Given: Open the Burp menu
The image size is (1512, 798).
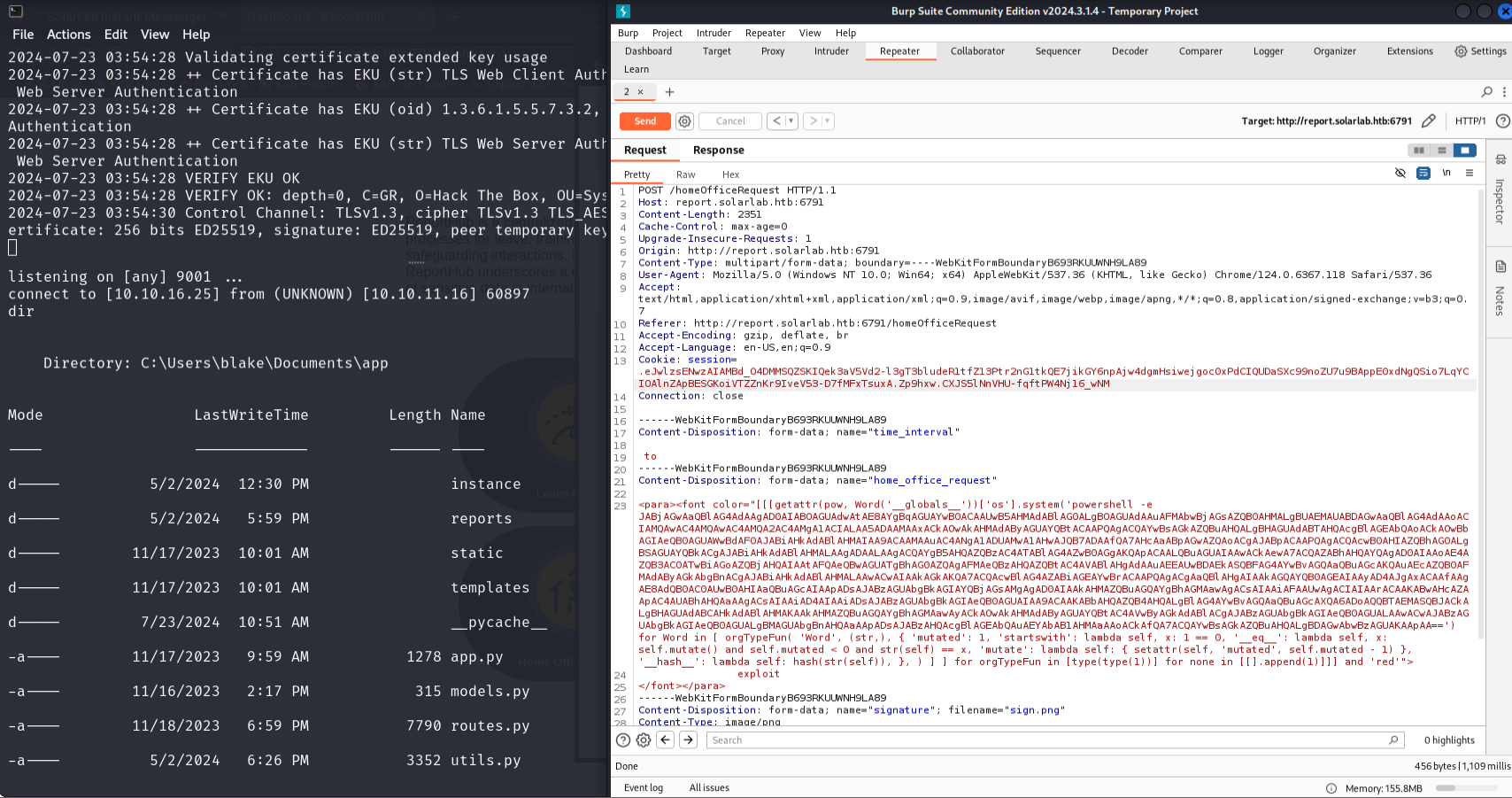Looking at the screenshot, I should tap(628, 33).
